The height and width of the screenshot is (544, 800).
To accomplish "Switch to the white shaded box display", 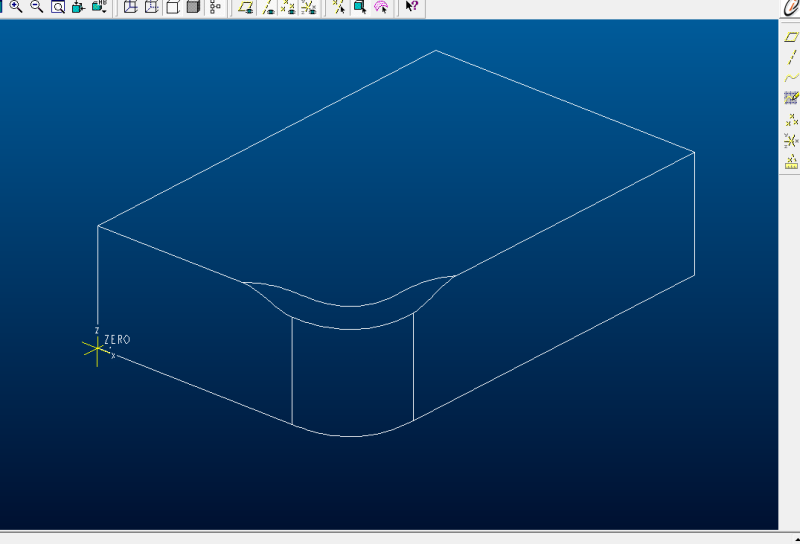I will click(172, 7).
